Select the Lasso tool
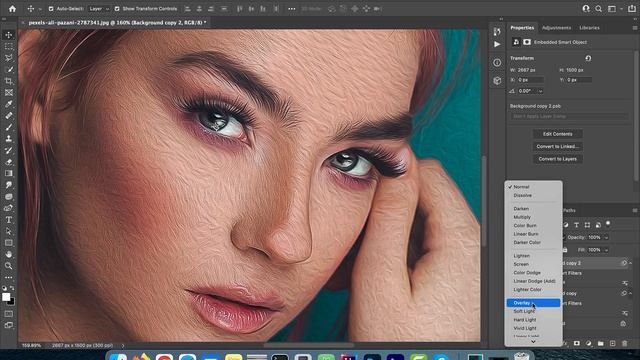640x360 pixels. 9,58
